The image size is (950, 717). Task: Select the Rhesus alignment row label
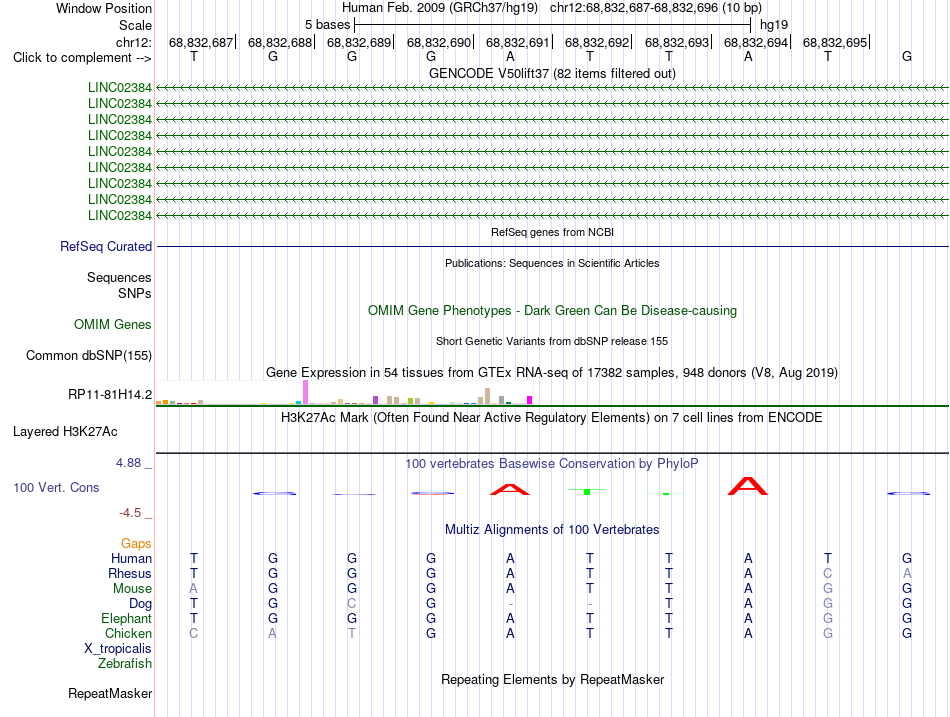tap(130, 573)
